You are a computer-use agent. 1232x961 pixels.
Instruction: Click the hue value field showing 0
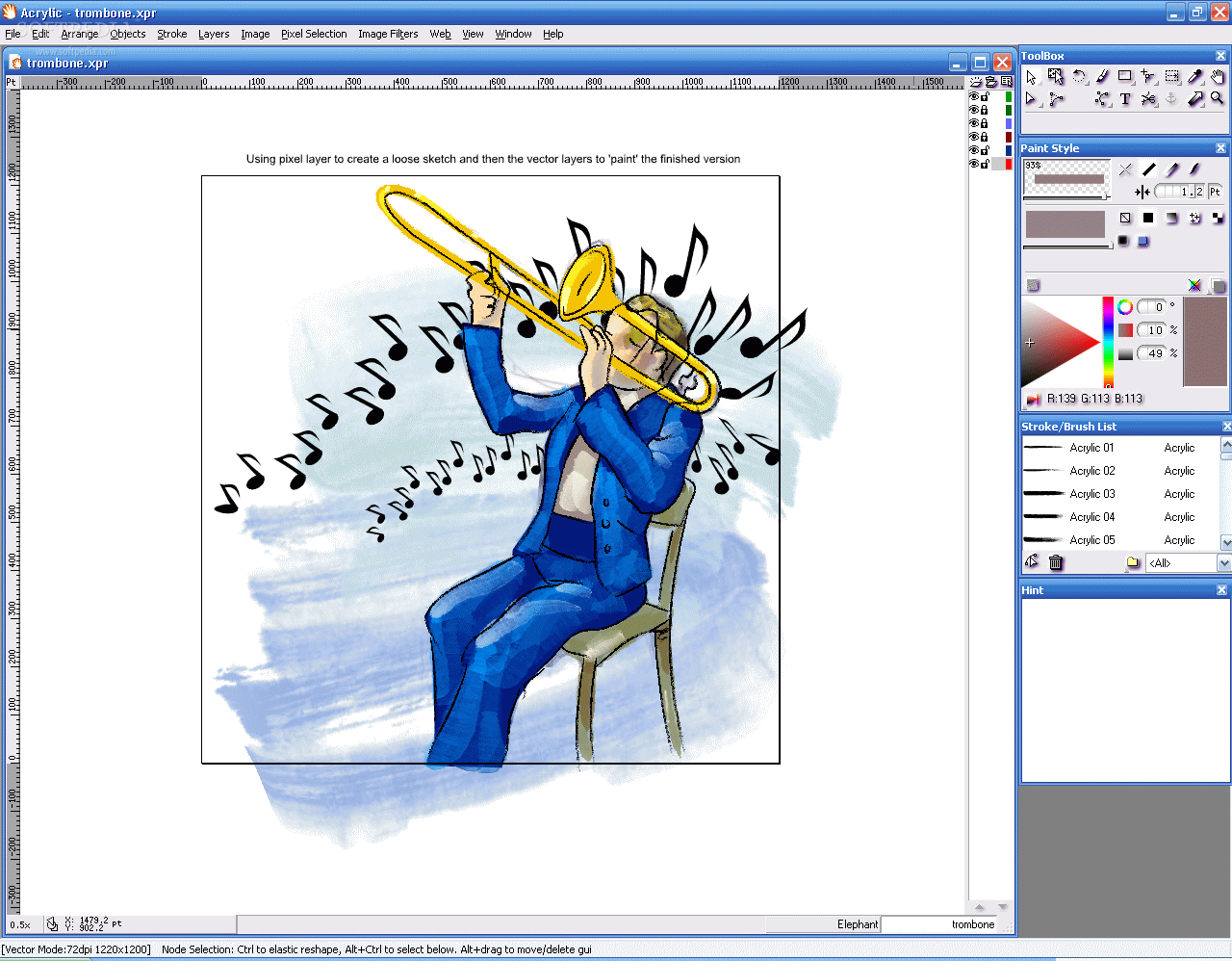point(1153,307)
